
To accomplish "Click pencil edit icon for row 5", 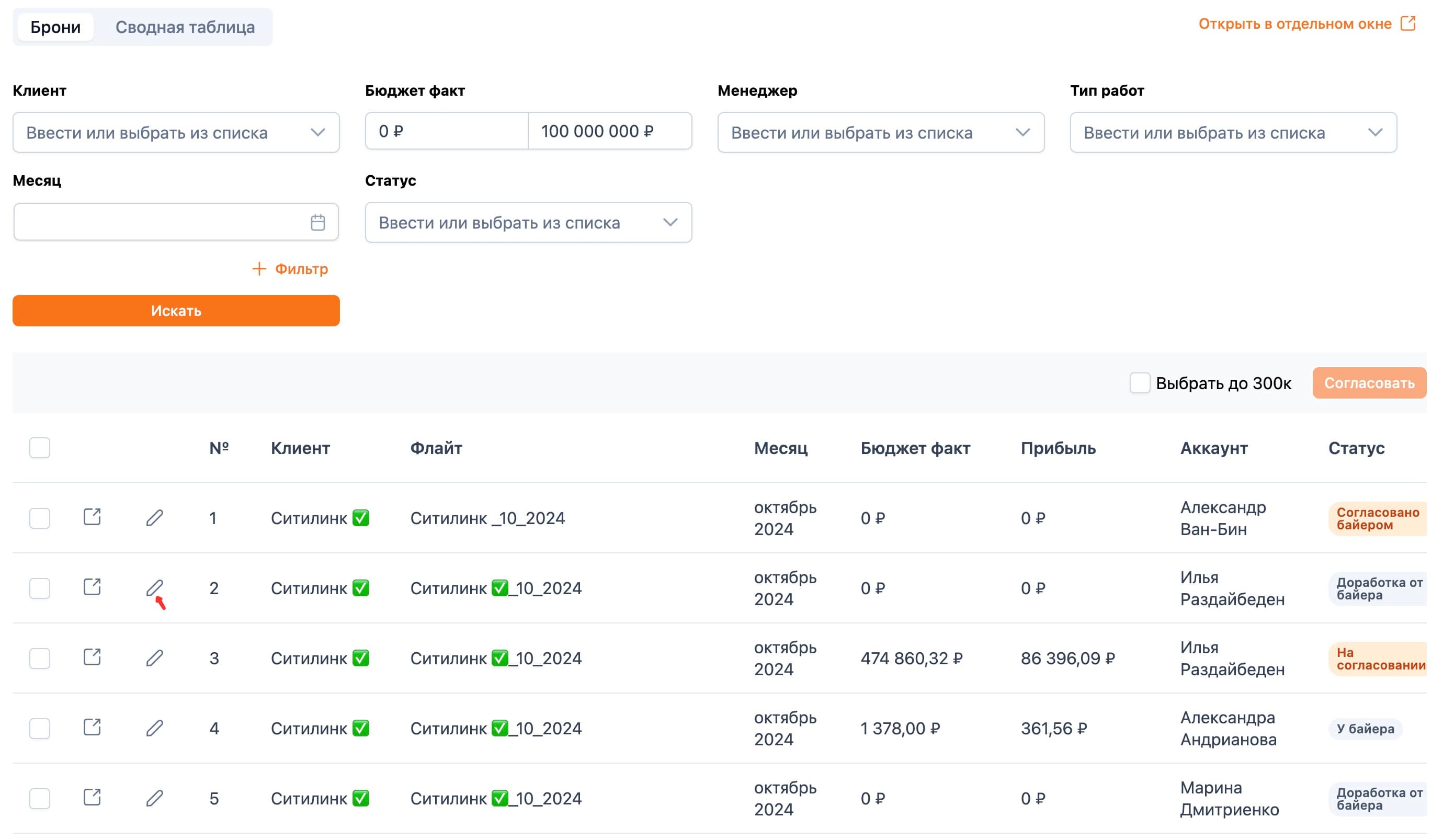I will (155, 799).
